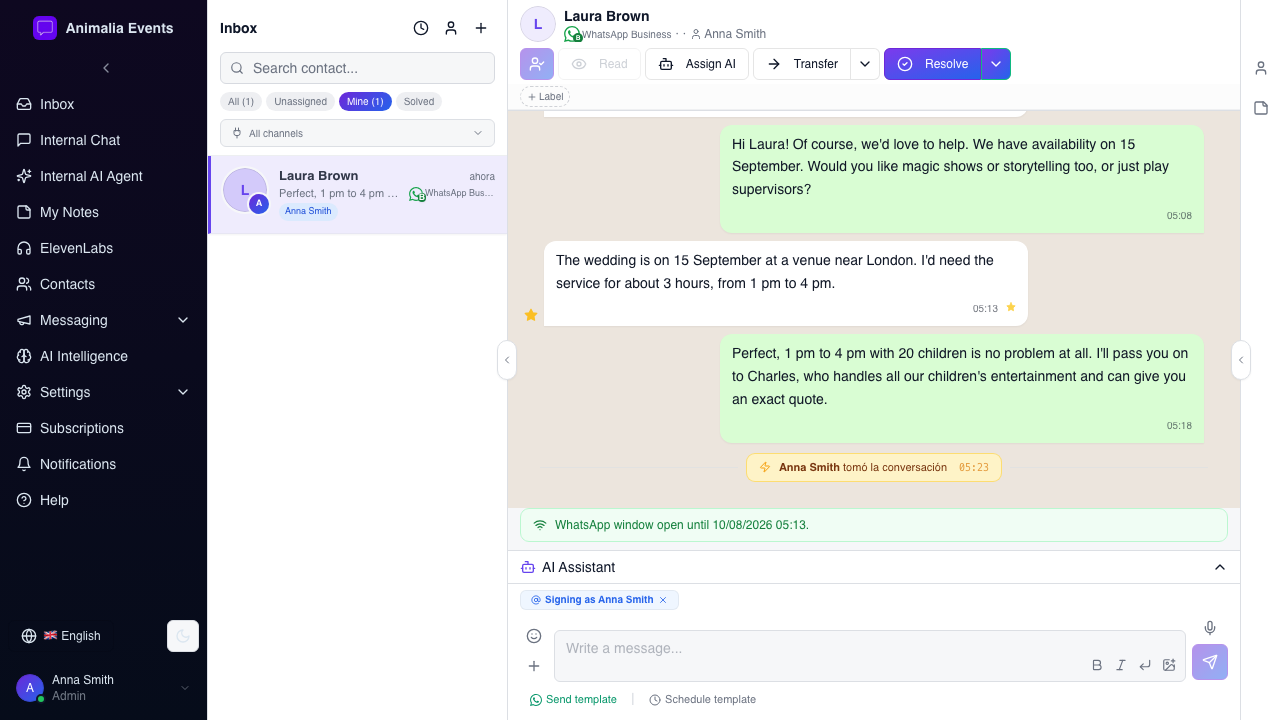The width and height of the screenshot is (1280, 720).
Task: Click the line break return icon
Action: (x=1145, y=665)
